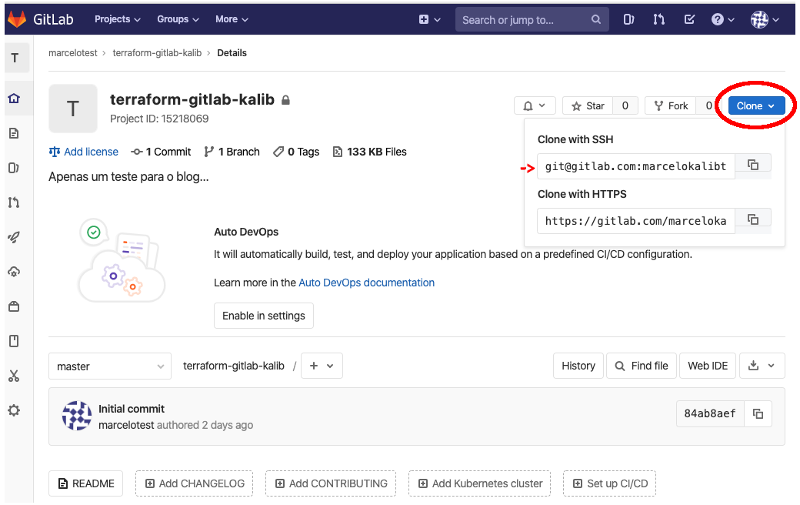Click Add CHANGELOG button
Screen dimensions: 800x505
tap(194, 483)
